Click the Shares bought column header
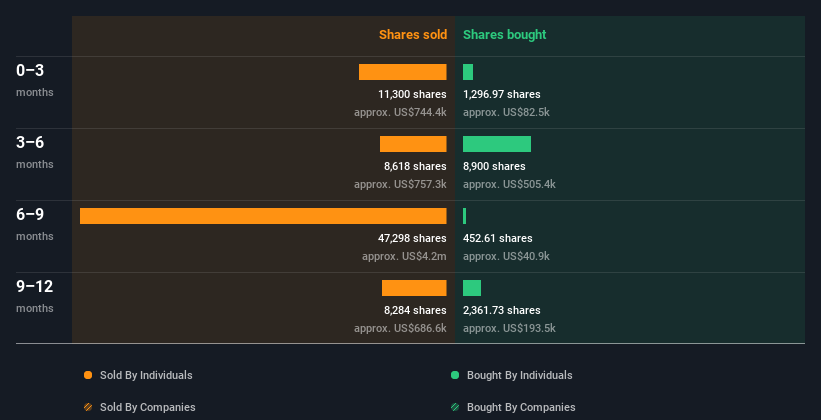 pos(504,35)
